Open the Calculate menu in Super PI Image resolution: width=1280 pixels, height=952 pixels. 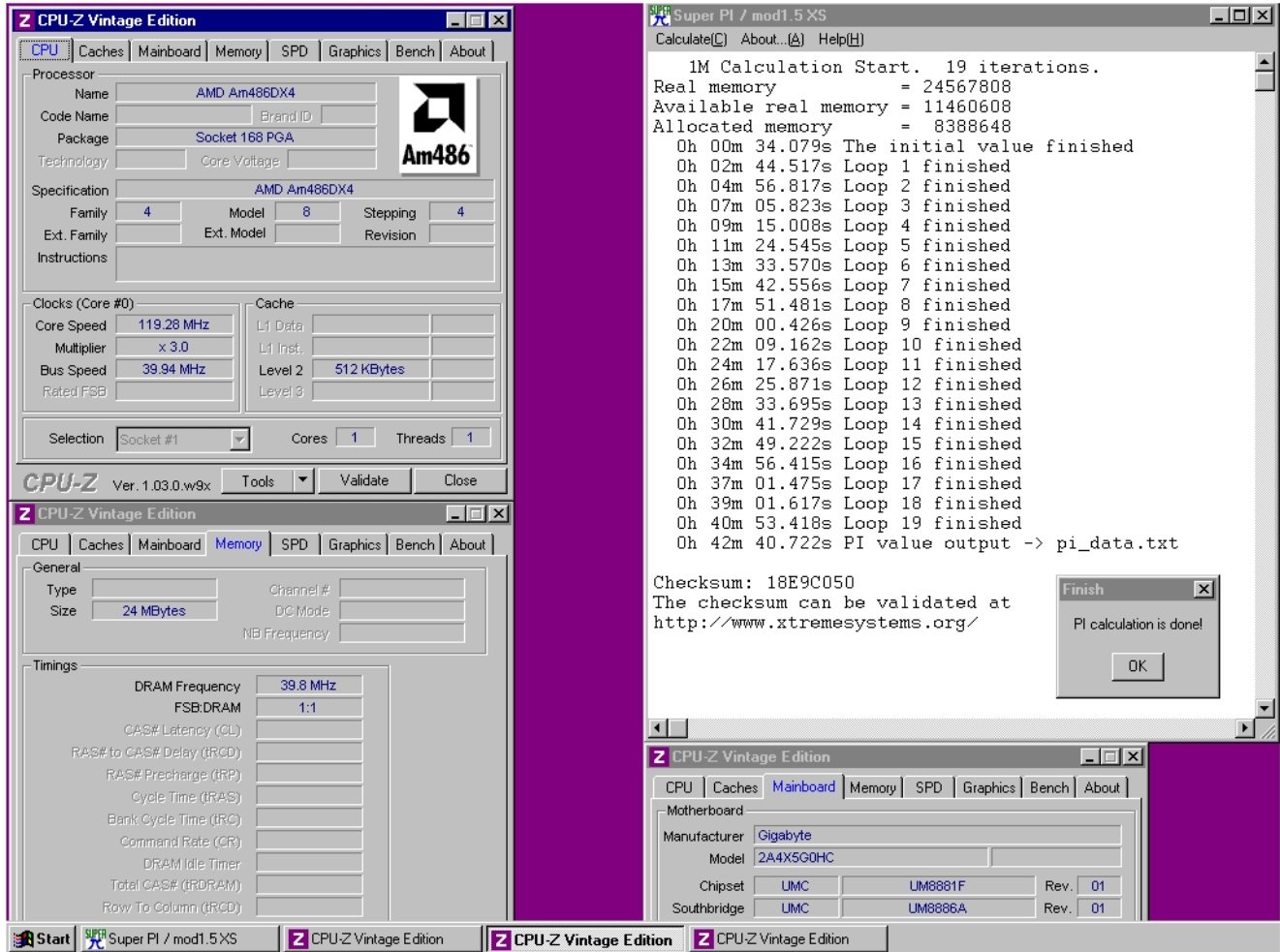click(691, 40)
